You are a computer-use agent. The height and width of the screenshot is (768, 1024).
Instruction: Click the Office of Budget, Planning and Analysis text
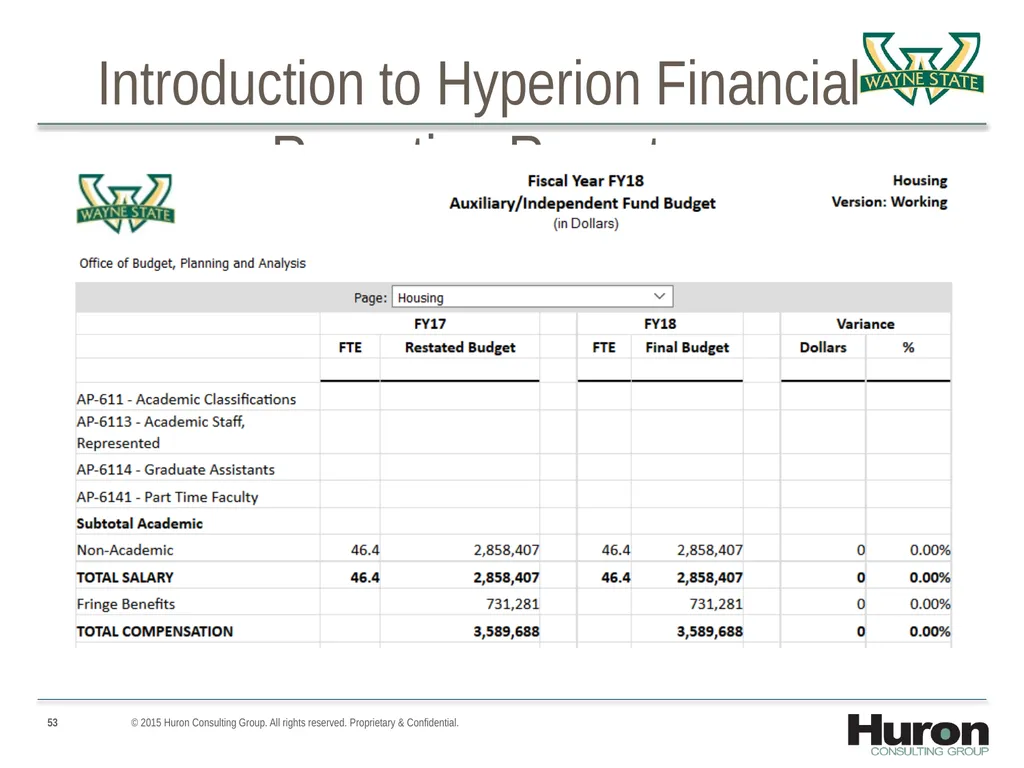click(193, 263)
